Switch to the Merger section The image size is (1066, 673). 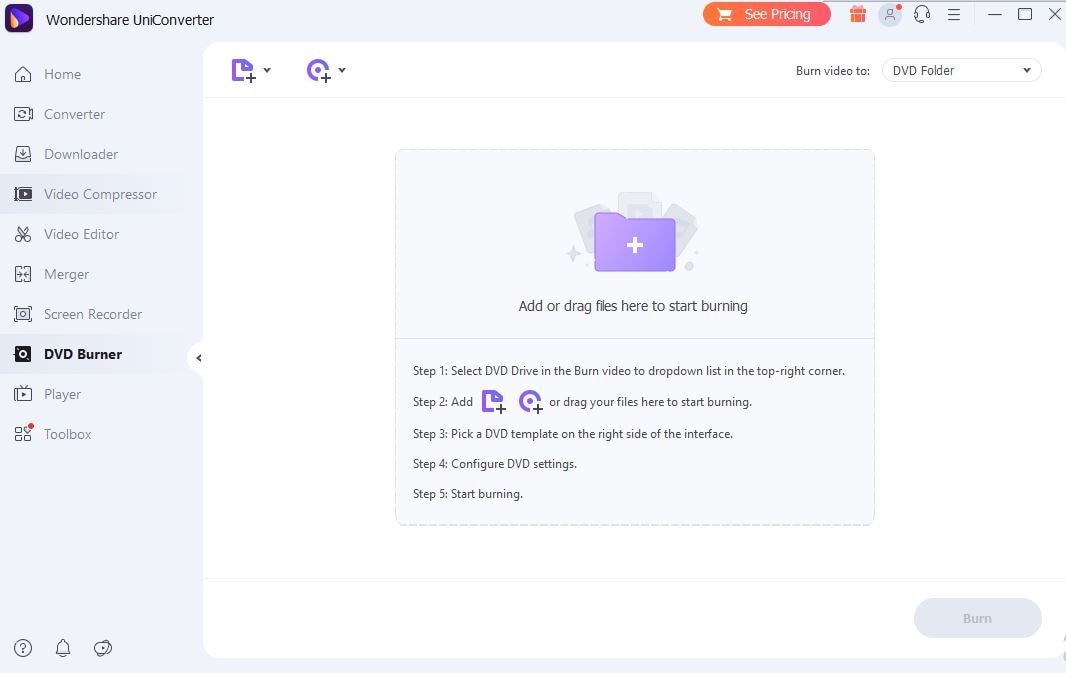[67, 275]
